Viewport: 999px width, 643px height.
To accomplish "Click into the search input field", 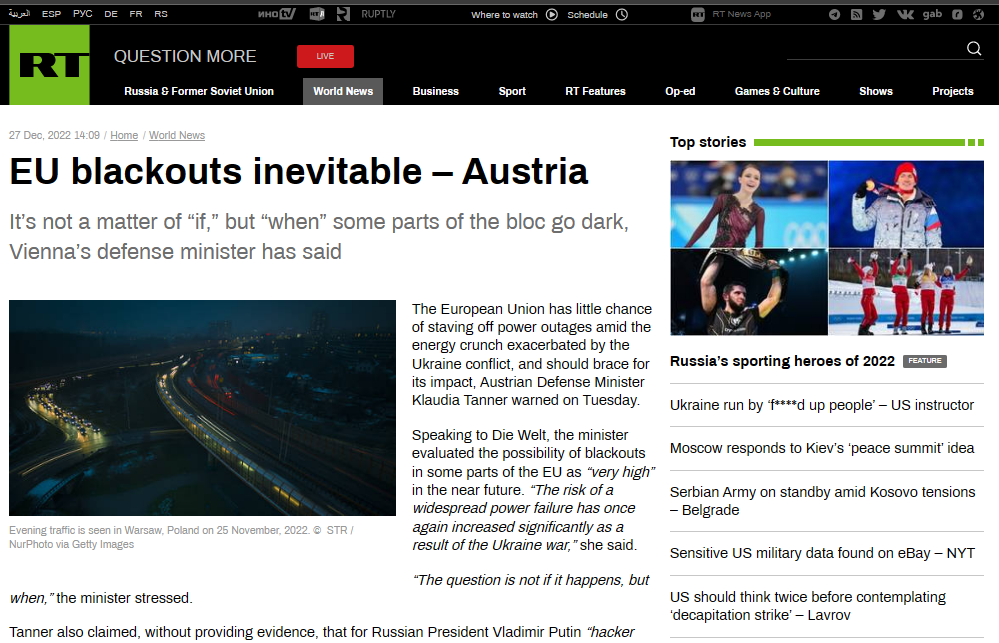I will point(876,49).
